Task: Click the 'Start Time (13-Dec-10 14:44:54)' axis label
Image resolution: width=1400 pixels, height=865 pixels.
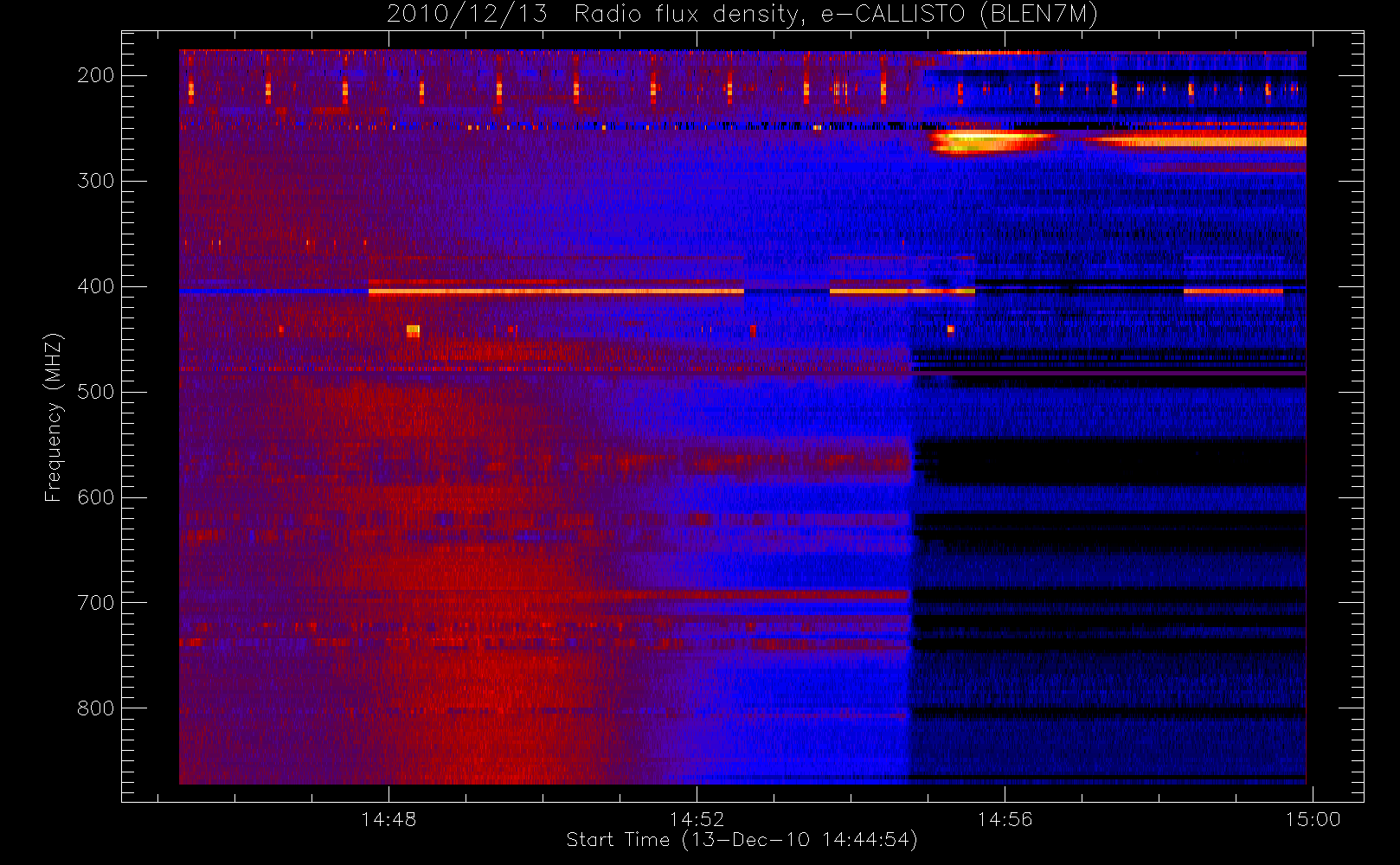Action: click(742, 840)
